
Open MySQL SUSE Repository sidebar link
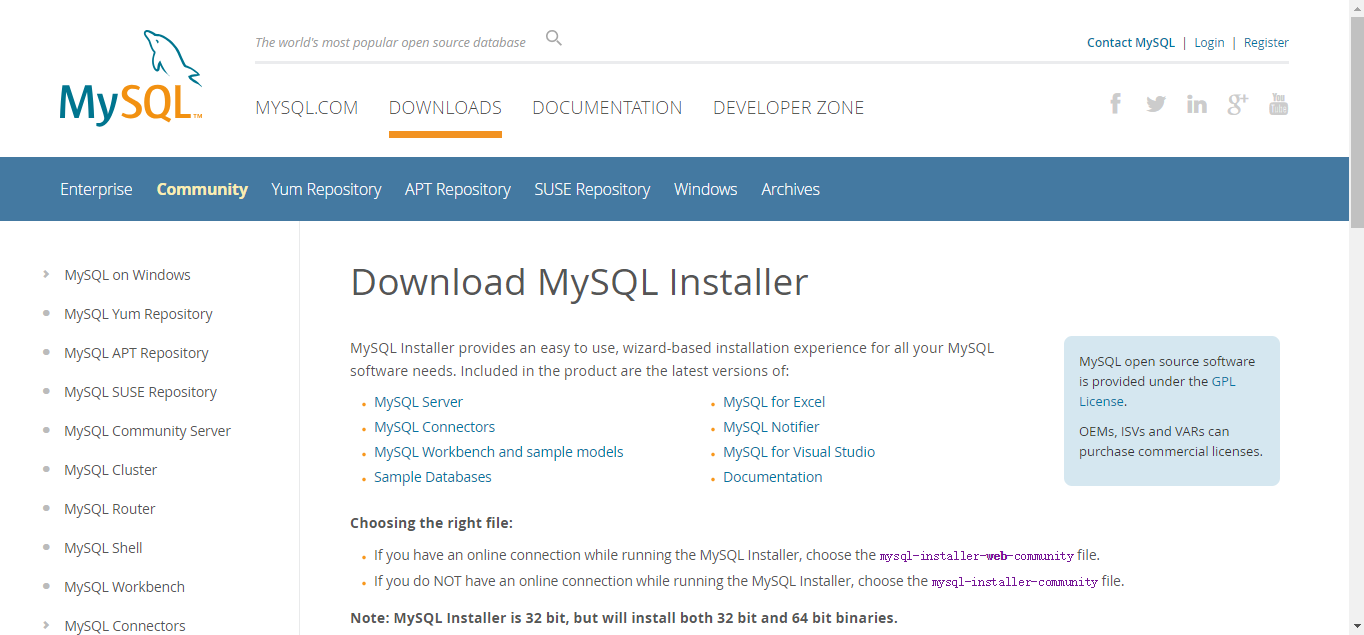coord(140,392)
